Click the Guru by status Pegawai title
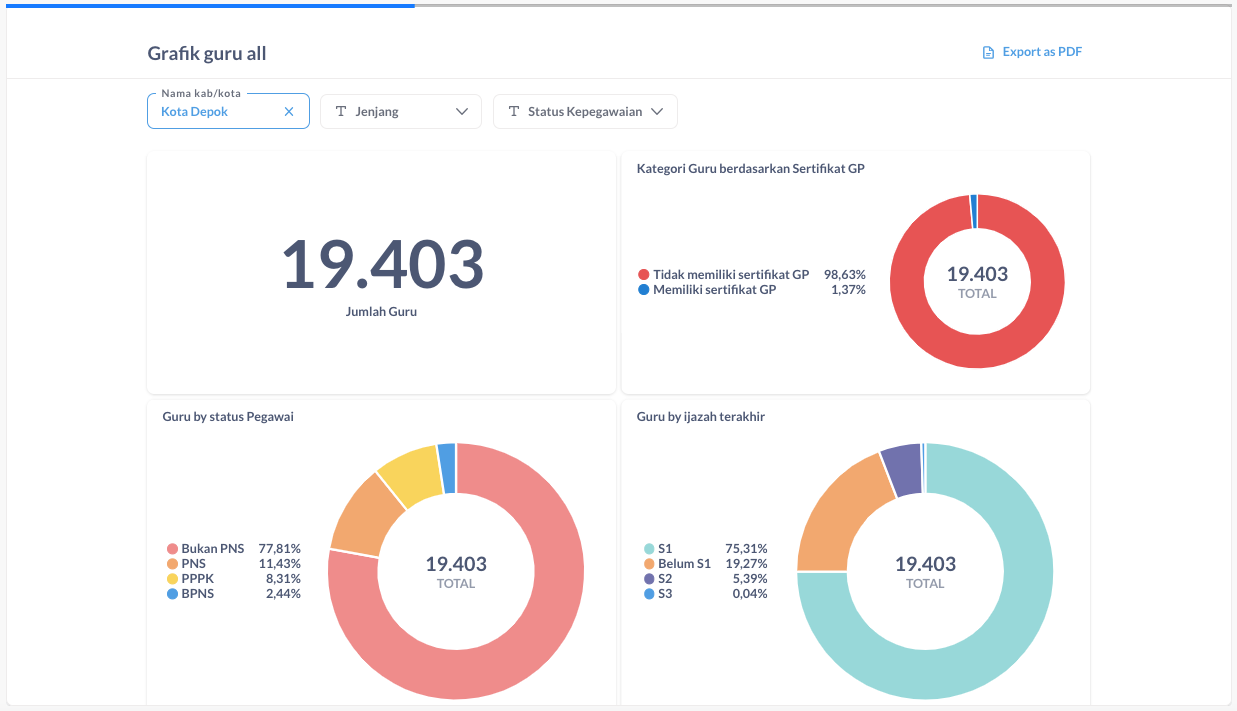 (228, 417)
